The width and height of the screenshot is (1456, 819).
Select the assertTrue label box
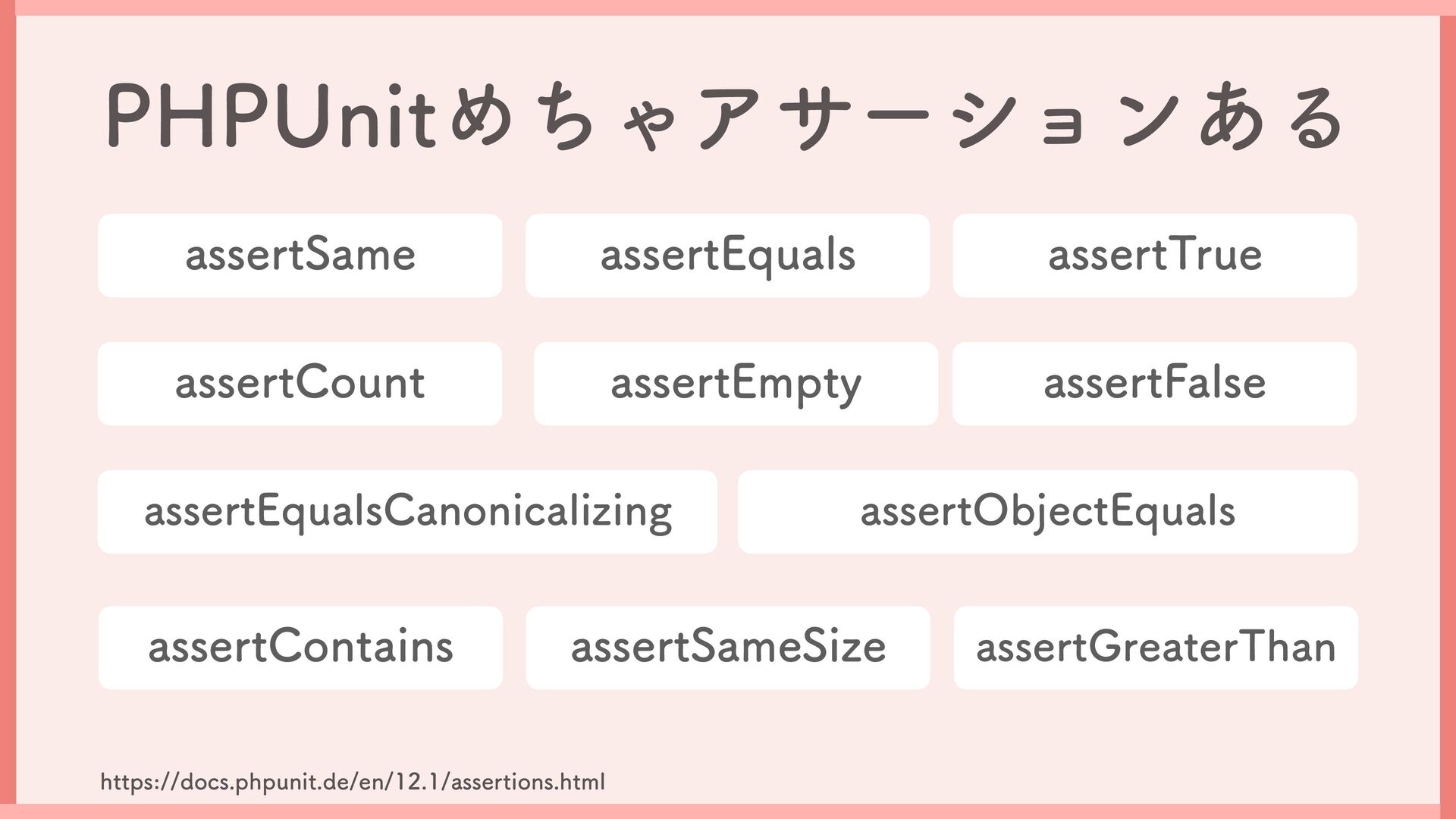(x=1154, y=256)
